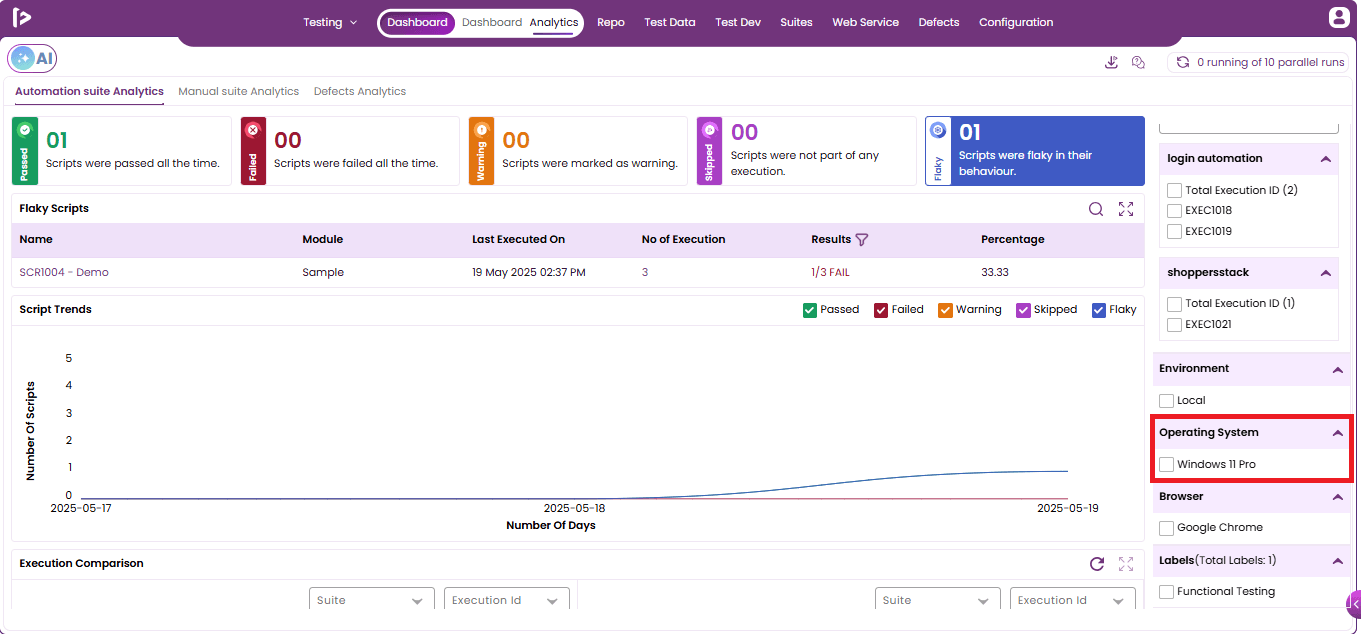This screenshot has height=634, width=1361.
Task: Open the AI assistant button
Action: [33, 59]
